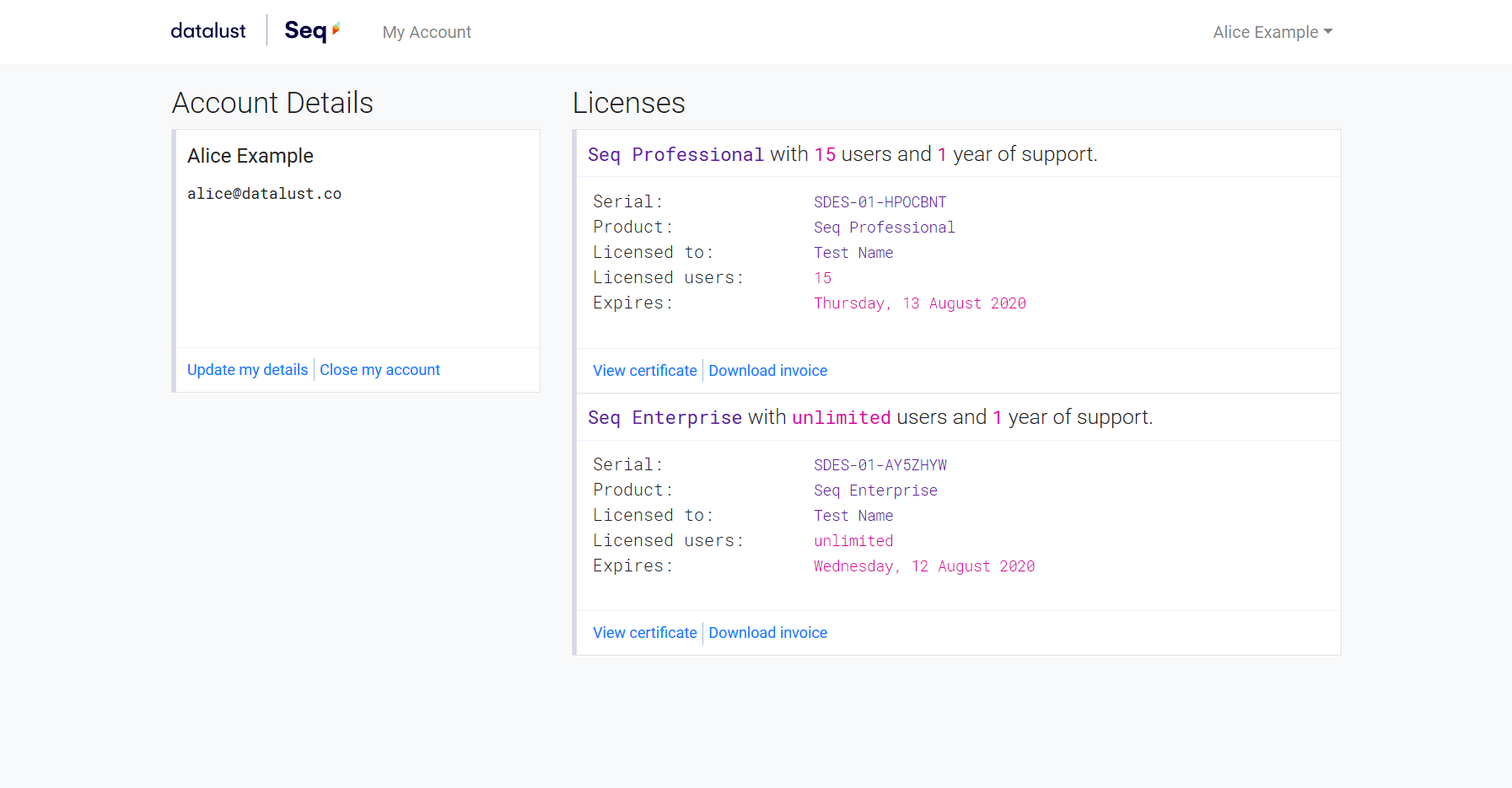Screen dimensions: 1512x788
Task: View certificate for Seq Professional license
Action: 645,371
